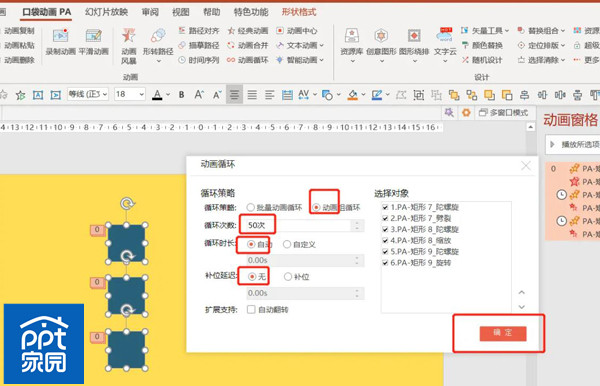Toggle bold formatting with B icon

181,94
